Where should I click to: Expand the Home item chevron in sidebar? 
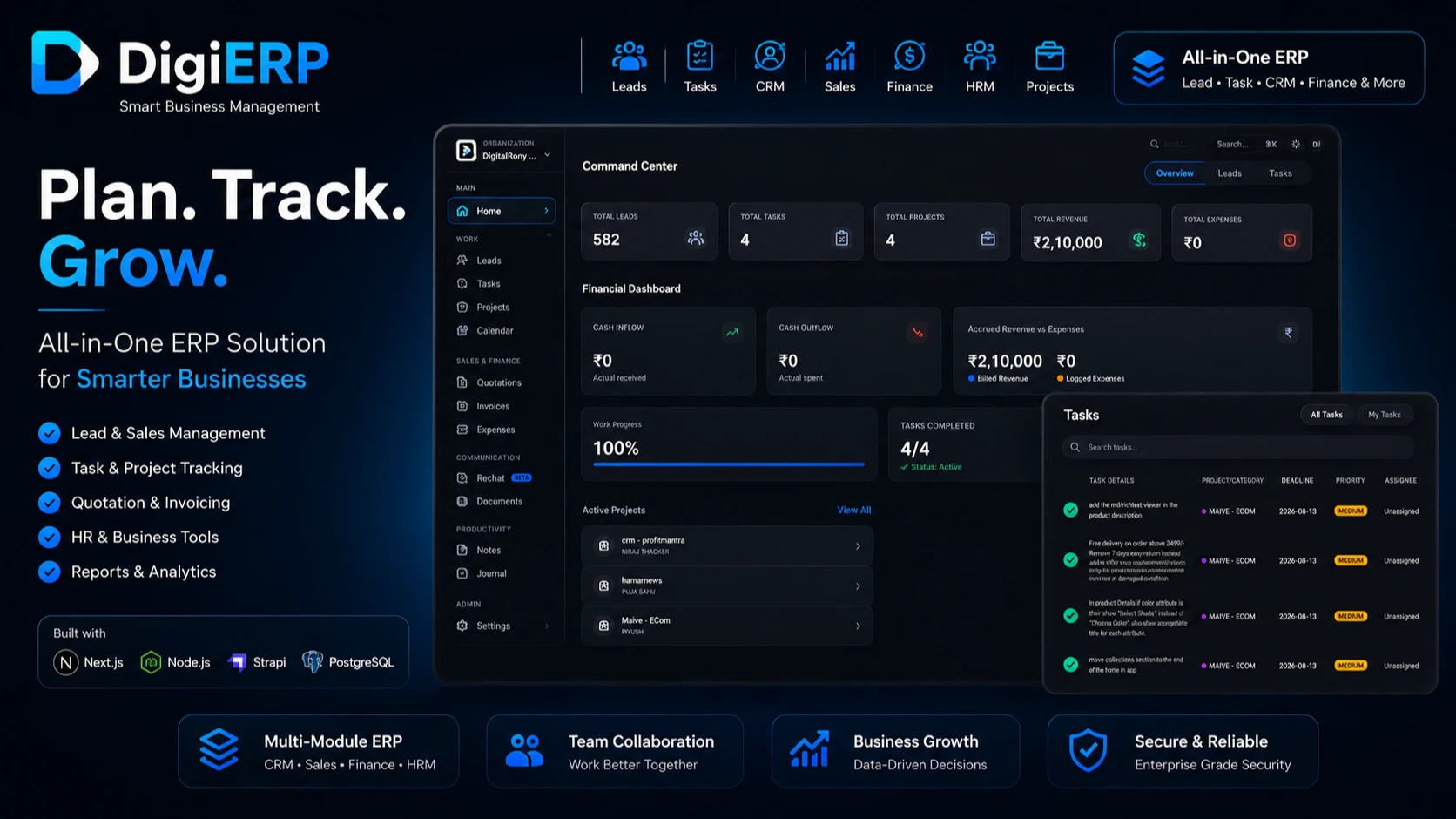coord(546,211)
